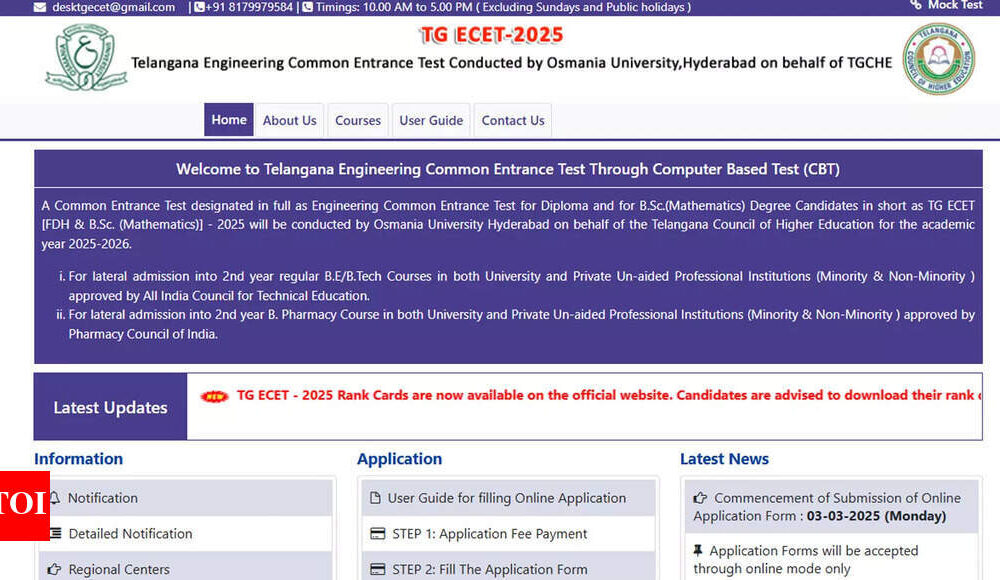Open the User Guide menu tab

click(431, 120)
